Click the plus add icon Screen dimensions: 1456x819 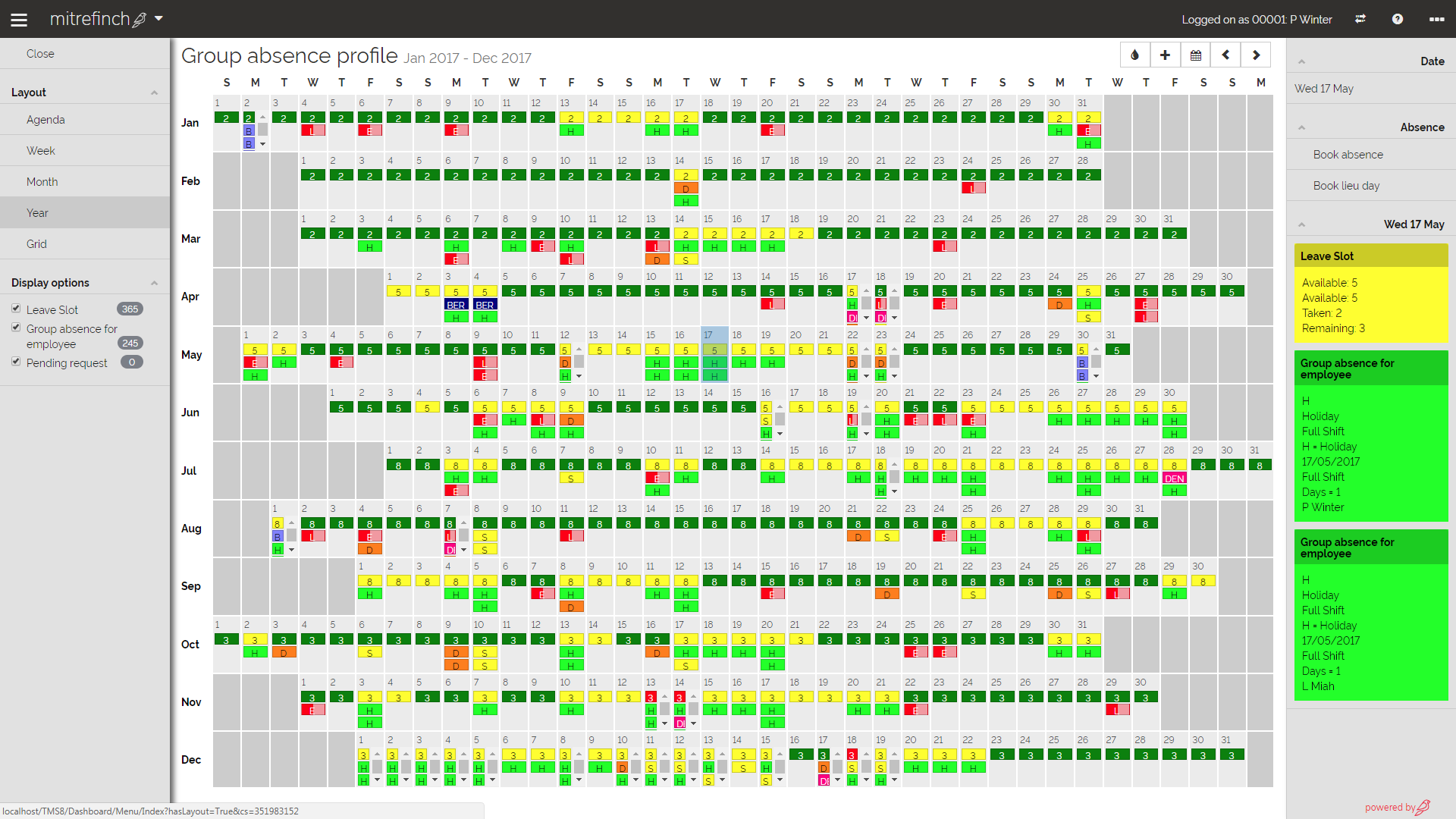click(1165, 55)
